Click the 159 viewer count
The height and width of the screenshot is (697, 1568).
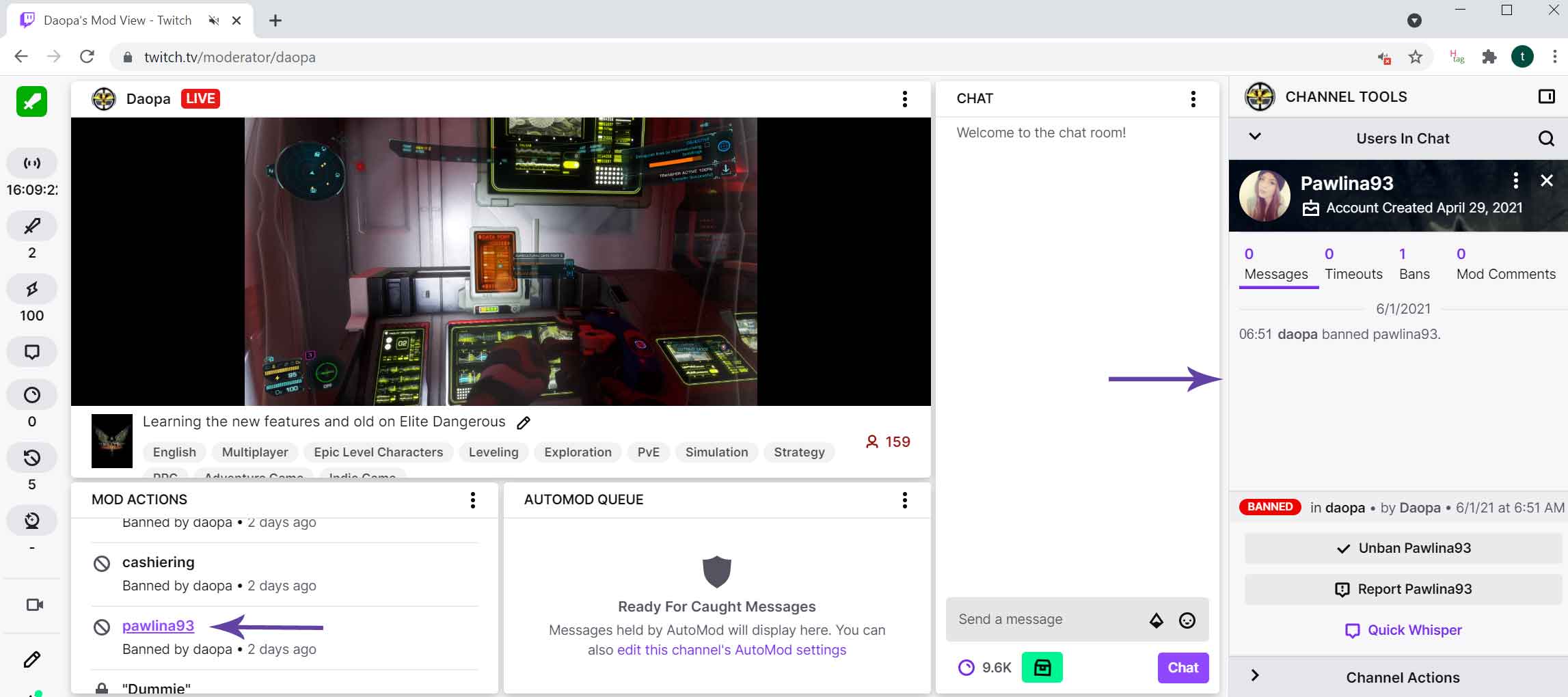click(888, 442)
